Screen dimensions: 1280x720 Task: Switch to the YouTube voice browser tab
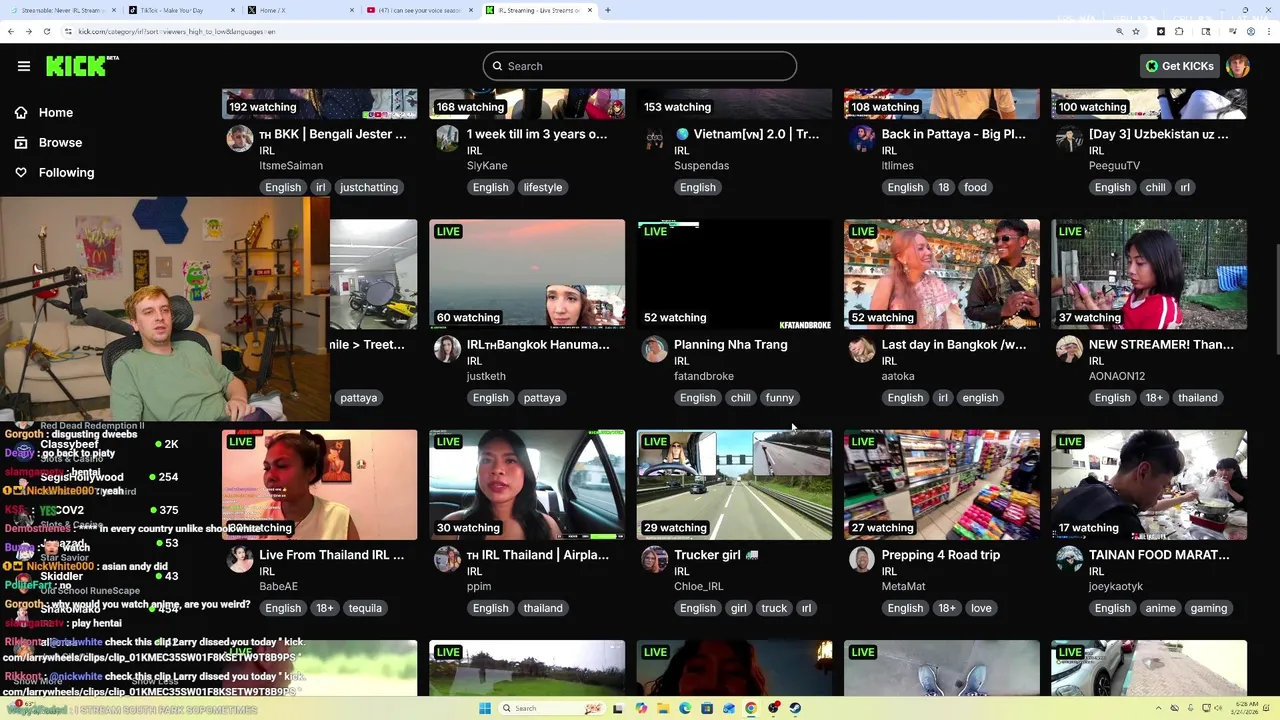click(x=419, y=10)
